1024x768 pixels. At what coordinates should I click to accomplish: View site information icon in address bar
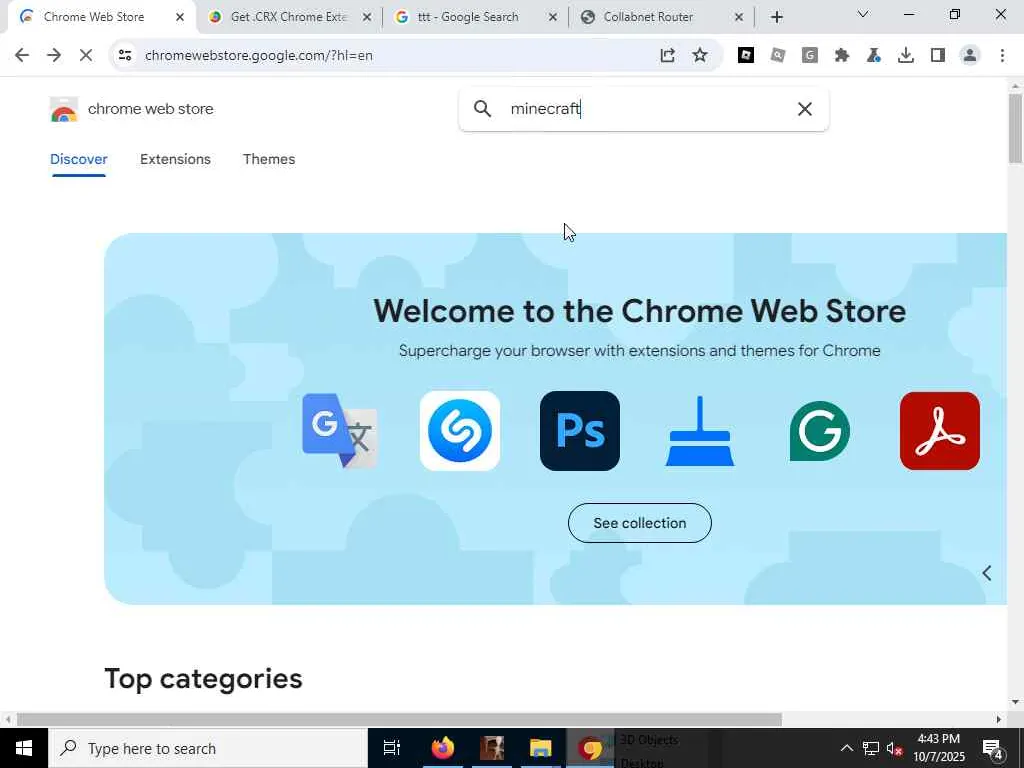click(125, 56)
